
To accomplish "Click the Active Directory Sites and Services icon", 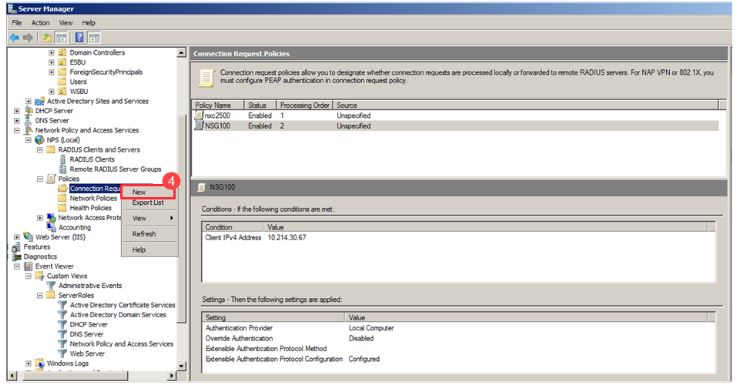I will pos(40,101).
